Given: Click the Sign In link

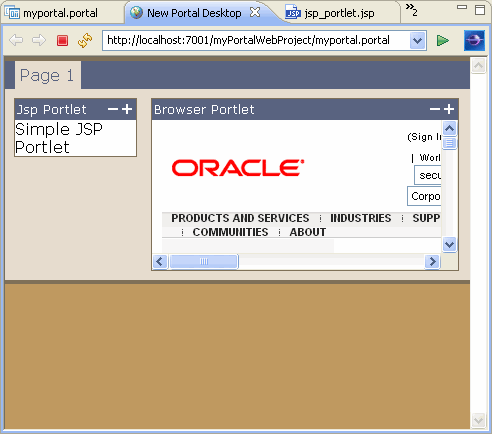Looking at the screenshot, I should 424,137.
